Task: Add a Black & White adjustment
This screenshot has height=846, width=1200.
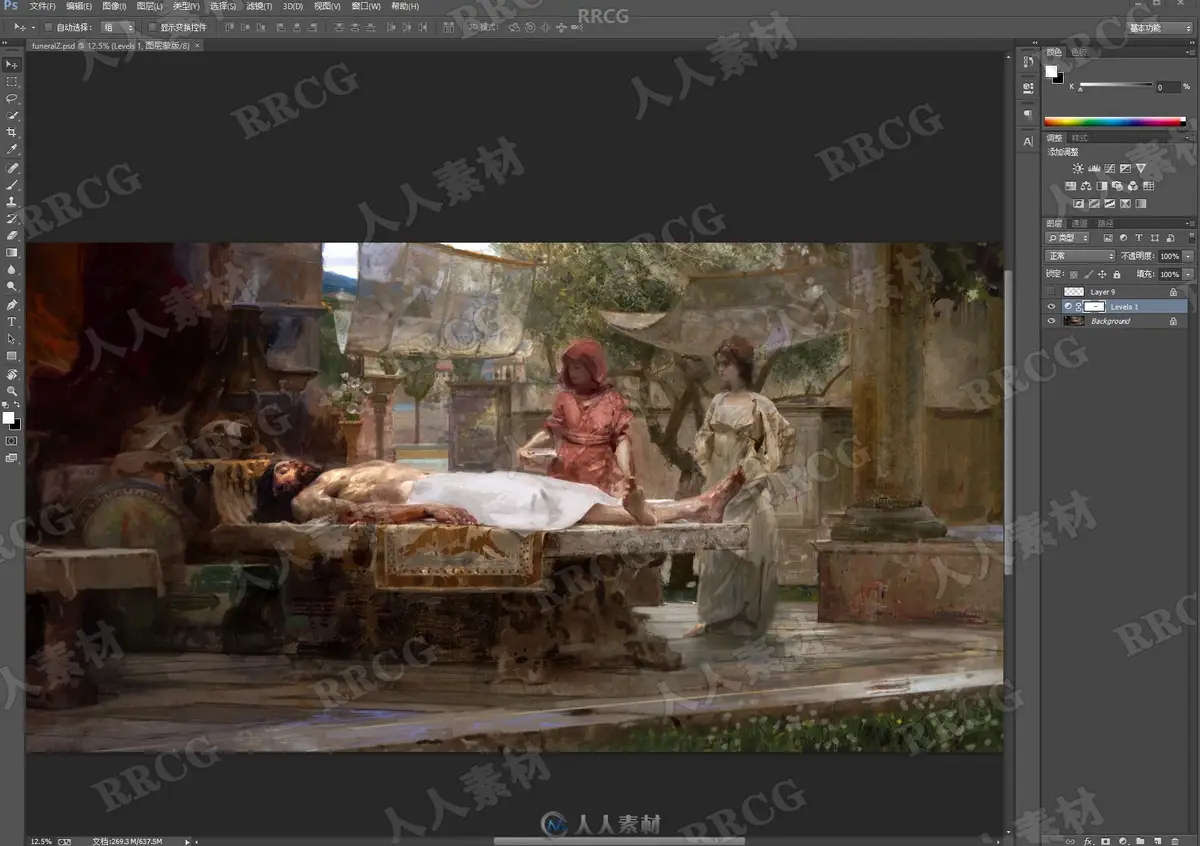Action: pos(1102,186)
